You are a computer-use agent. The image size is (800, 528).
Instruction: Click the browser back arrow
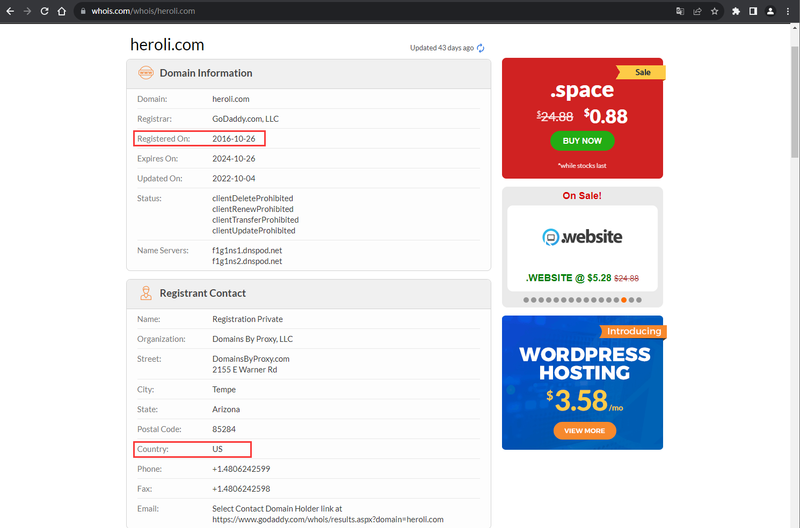[x=10, y=11]
